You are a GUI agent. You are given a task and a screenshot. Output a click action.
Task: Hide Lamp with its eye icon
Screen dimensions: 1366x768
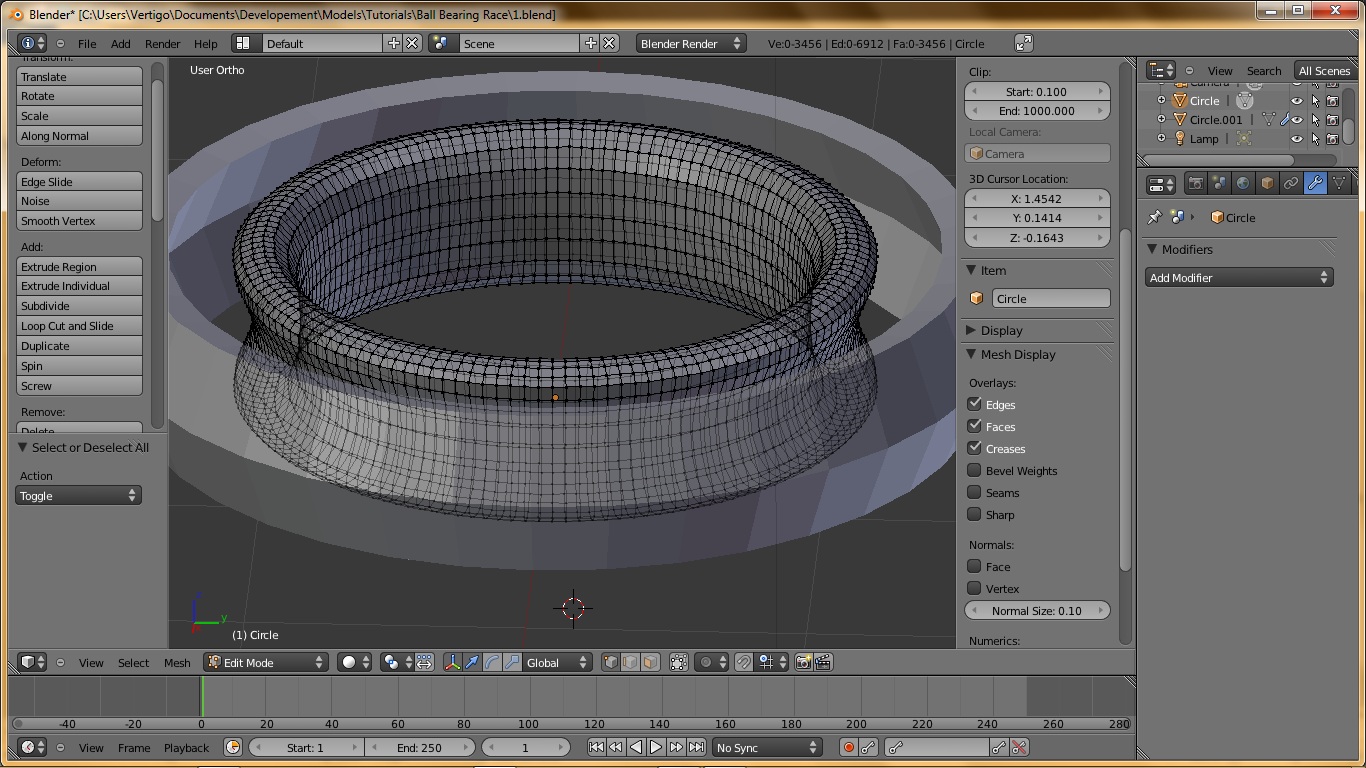point(1297,138)
